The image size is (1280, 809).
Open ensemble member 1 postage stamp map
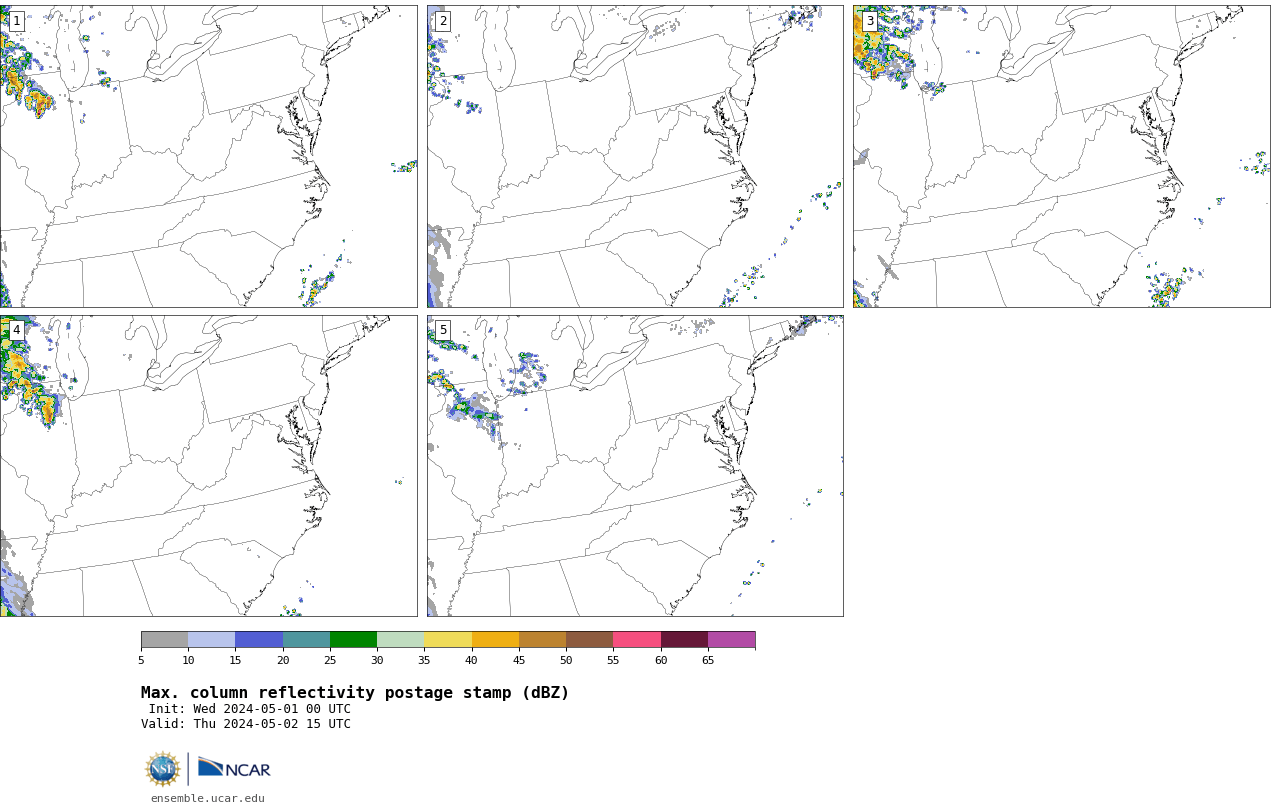pyautogui.click(x=209, y=156)
